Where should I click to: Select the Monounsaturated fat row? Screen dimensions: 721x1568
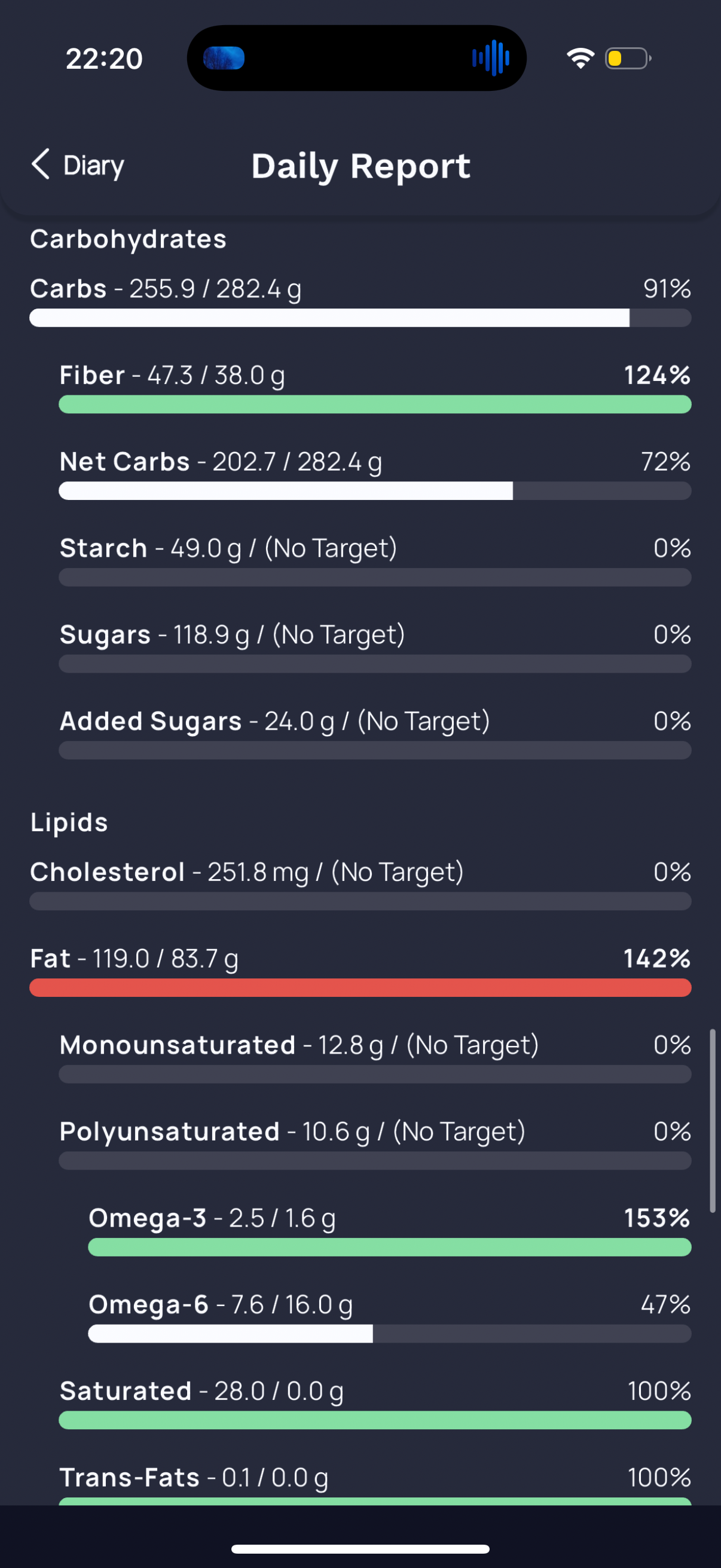[375, 1057]
